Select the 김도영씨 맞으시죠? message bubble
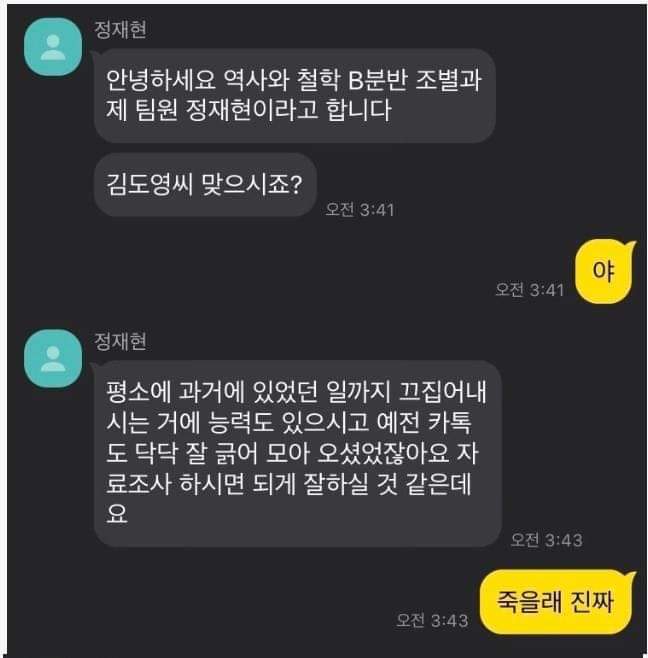This screenshot has width=648, height=658. [205, 185]
